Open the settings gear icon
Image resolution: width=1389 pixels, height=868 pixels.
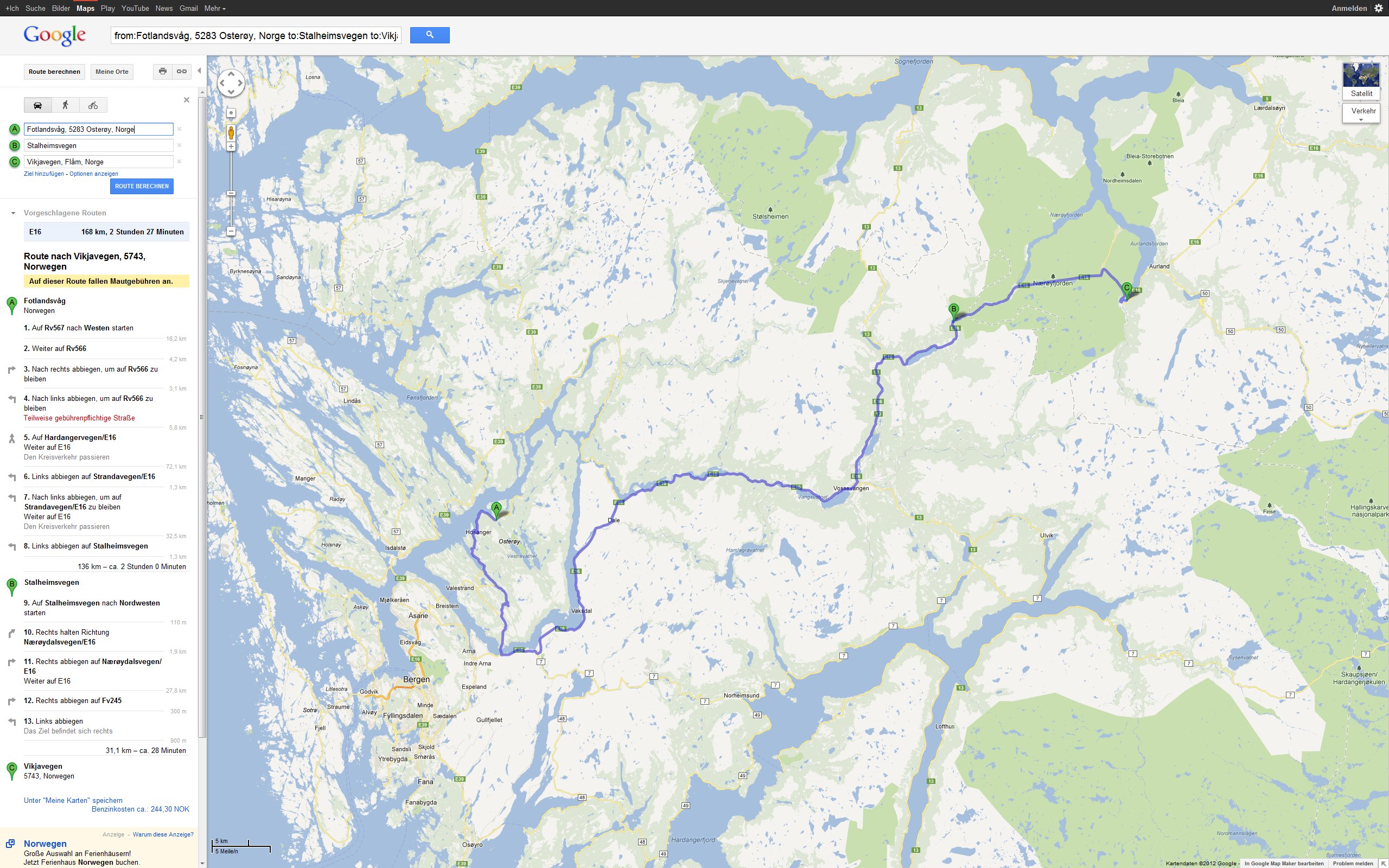tap(1378, 8)
